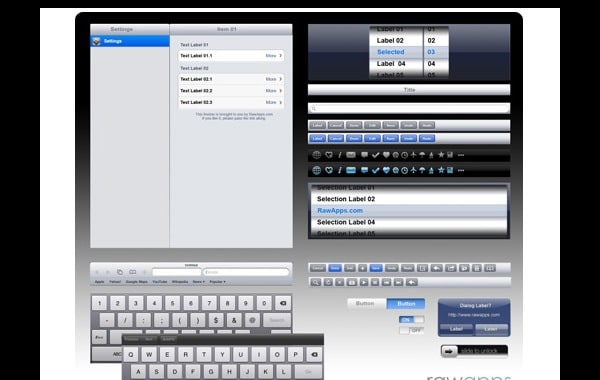The height and width of the screenshot is (380, 600).
Task: Click the gray Done bar button
Action: tap(354, 125)
